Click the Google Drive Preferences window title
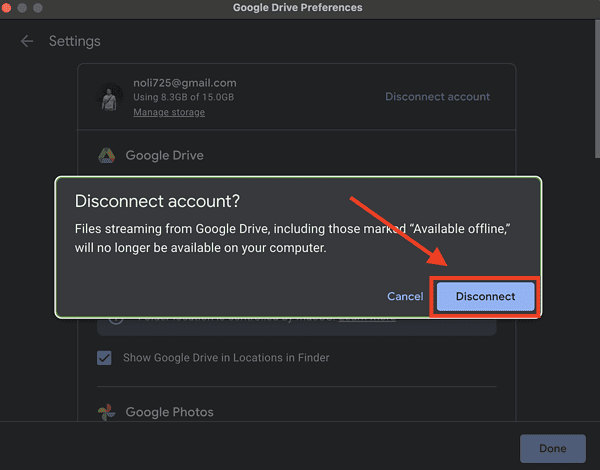Screen dimensions: 600x470 pos(297,7)
